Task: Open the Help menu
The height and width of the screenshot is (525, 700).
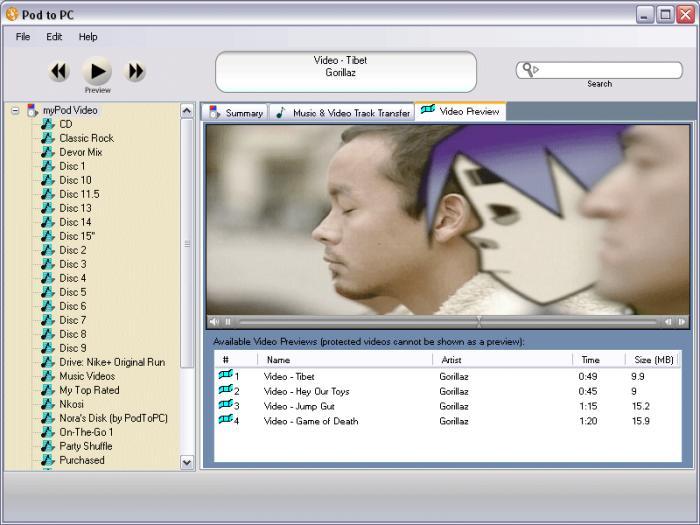Action: point(88,37)
